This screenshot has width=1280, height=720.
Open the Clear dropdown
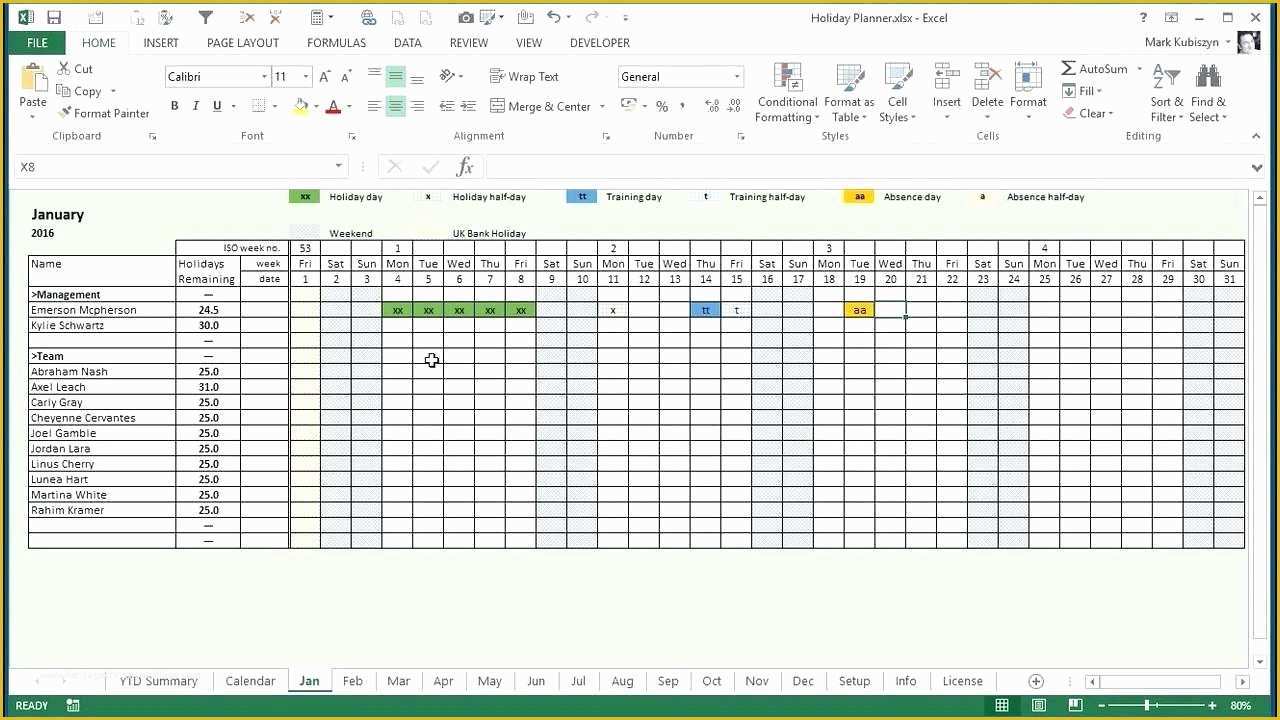1086,113
